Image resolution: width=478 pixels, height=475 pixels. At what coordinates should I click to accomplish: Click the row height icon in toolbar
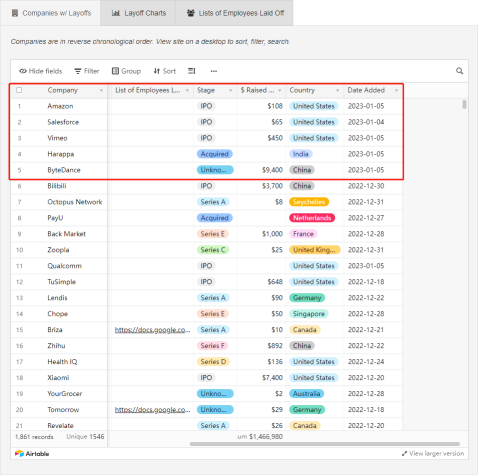[192, 71]
